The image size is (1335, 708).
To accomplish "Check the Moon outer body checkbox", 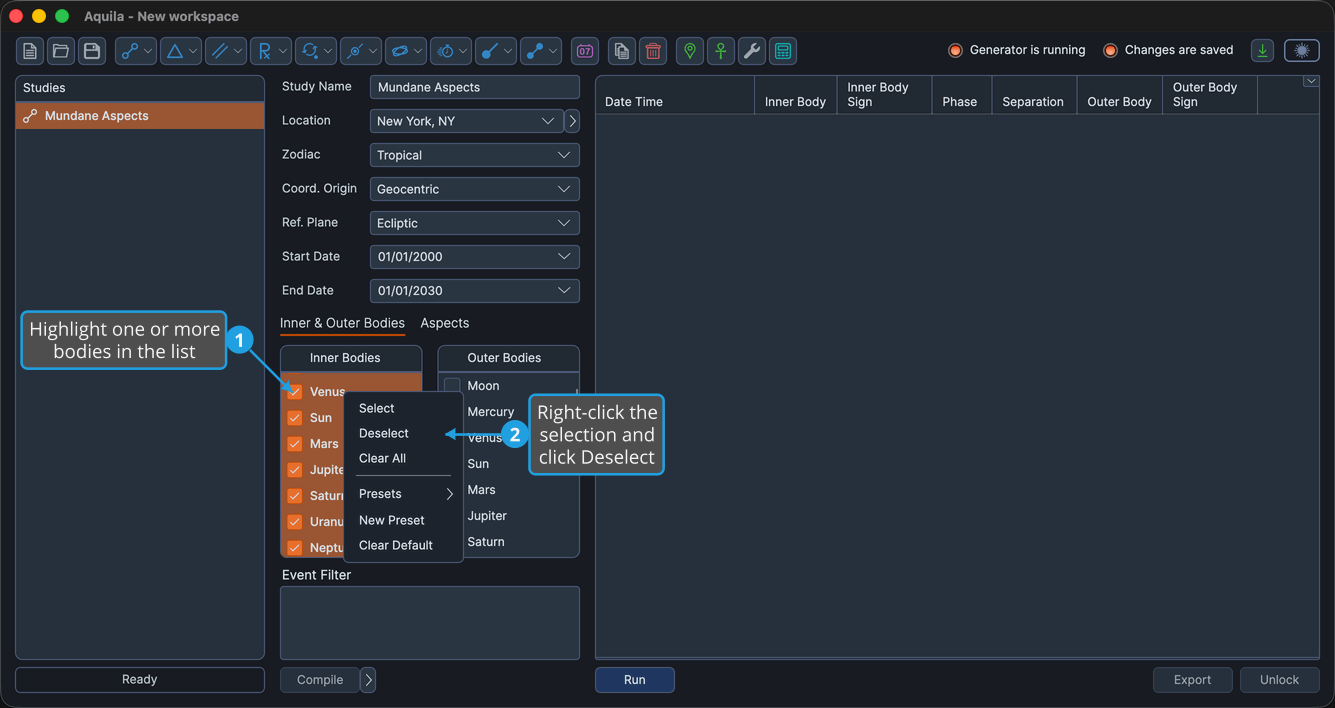I will coord(452,386).
